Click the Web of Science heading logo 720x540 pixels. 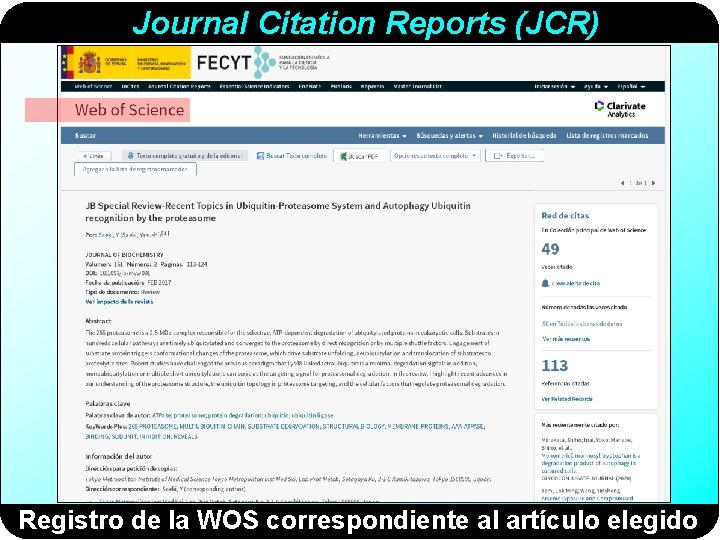point(129,110)
